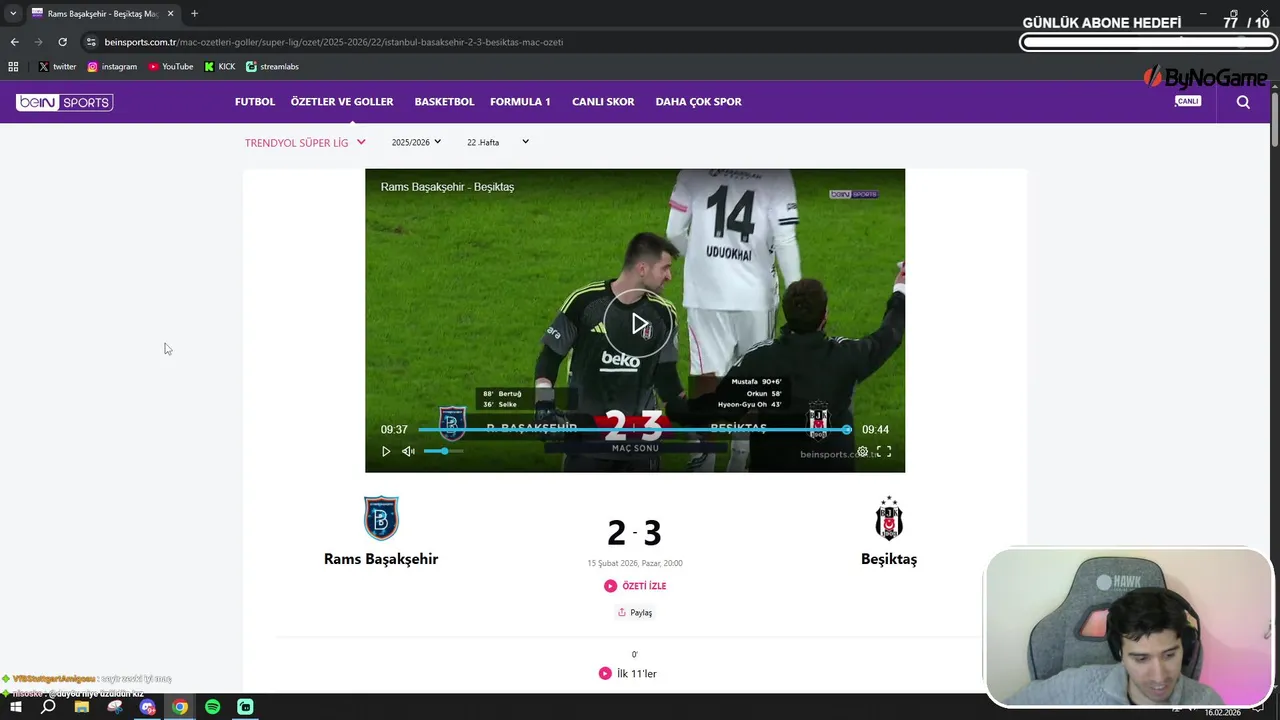Open the instagram bookmark
The height and width of the screenshot is (720, 1280).
[x=112, y=67]
